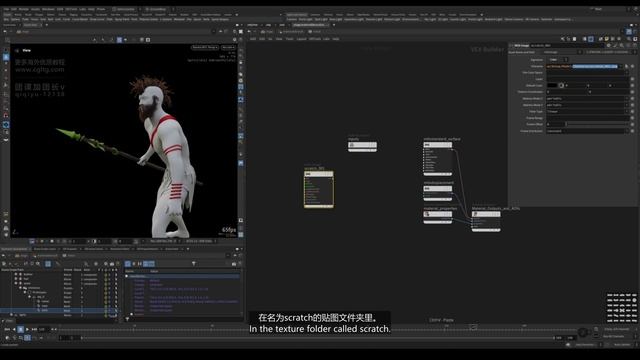Create a Geometry Light from the shelf
640x360 pixels.
point(353,19)
